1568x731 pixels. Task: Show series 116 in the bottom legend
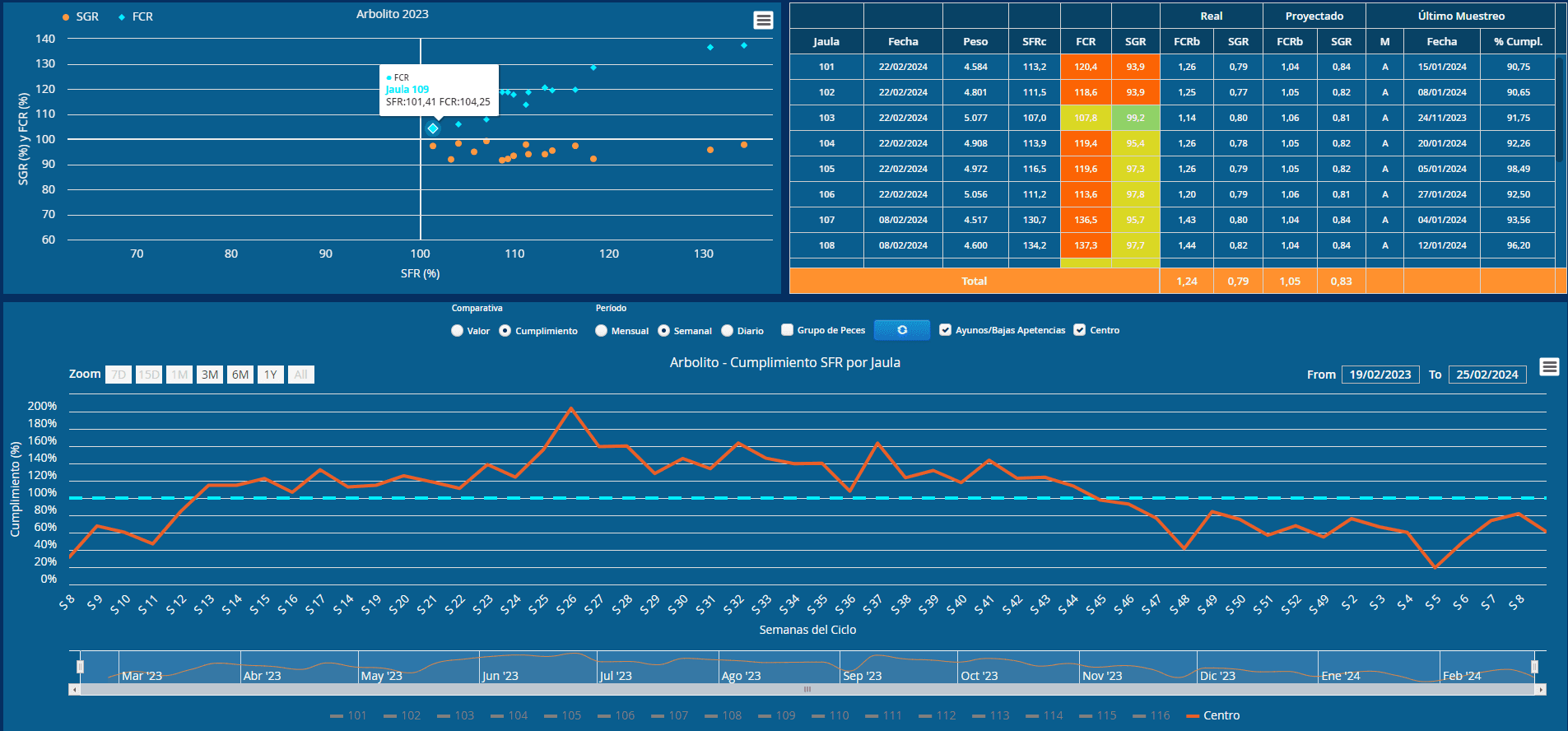(1151, 715)
